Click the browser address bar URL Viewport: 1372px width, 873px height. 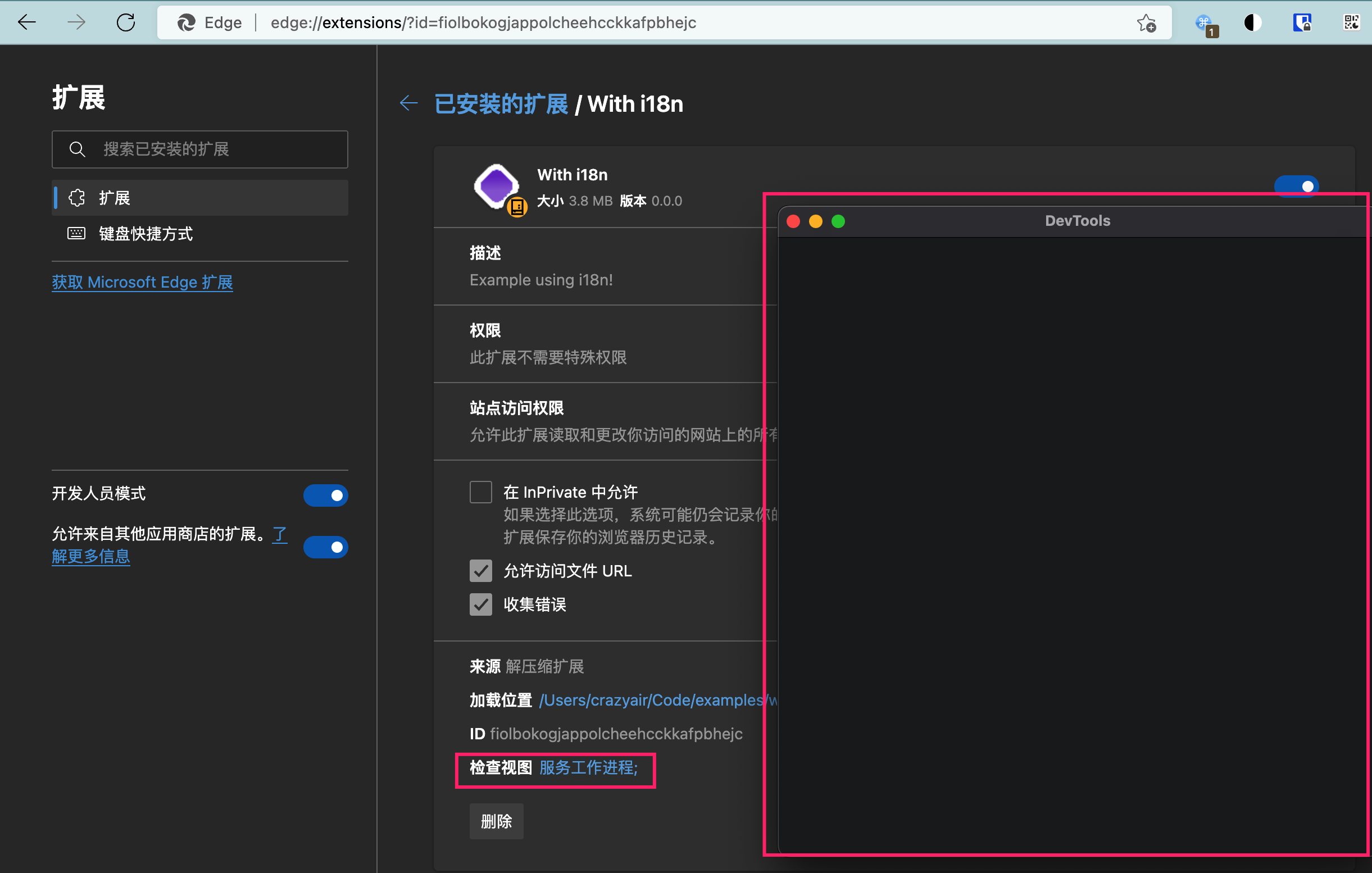point(483,23)
